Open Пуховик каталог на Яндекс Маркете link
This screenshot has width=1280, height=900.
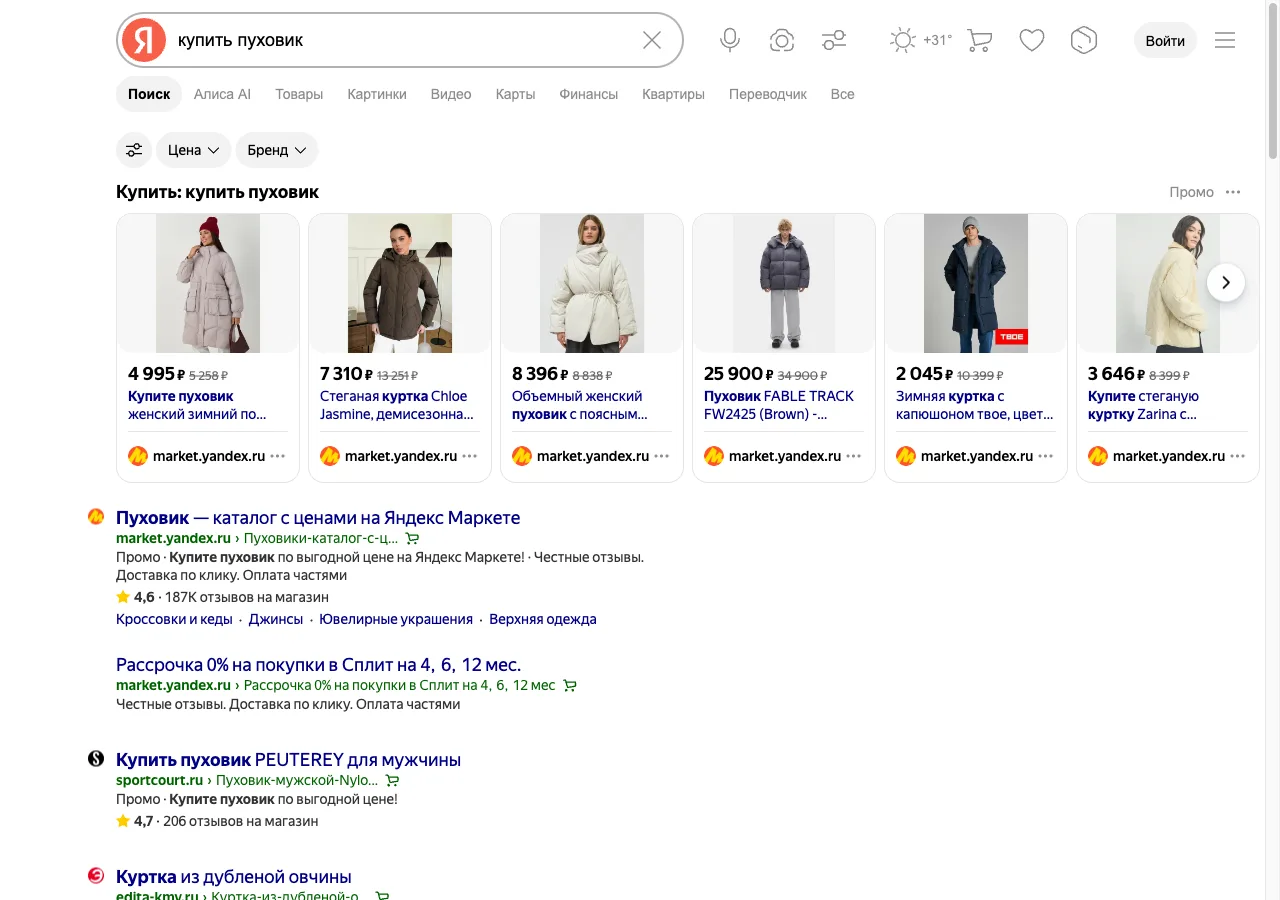318,517
